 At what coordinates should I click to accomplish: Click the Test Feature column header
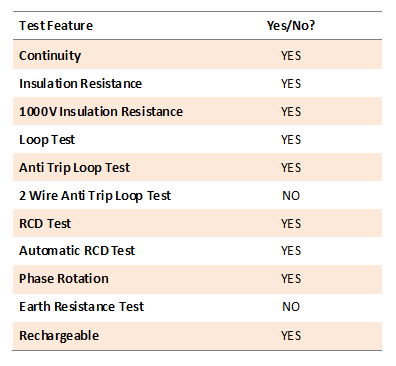pyautogui.click(x=56, y=26)
